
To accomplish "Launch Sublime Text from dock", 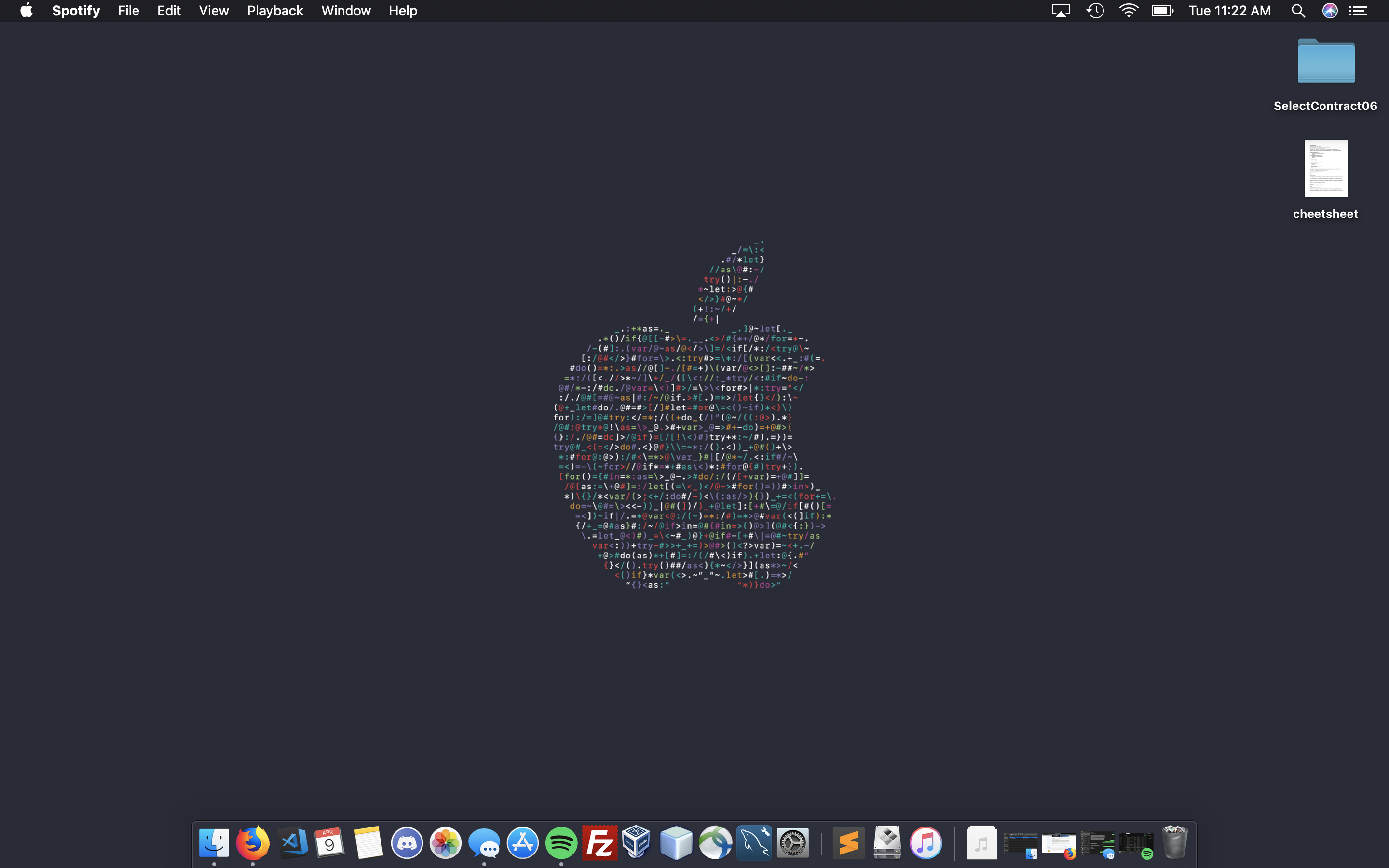I will [x=848, y=843].
